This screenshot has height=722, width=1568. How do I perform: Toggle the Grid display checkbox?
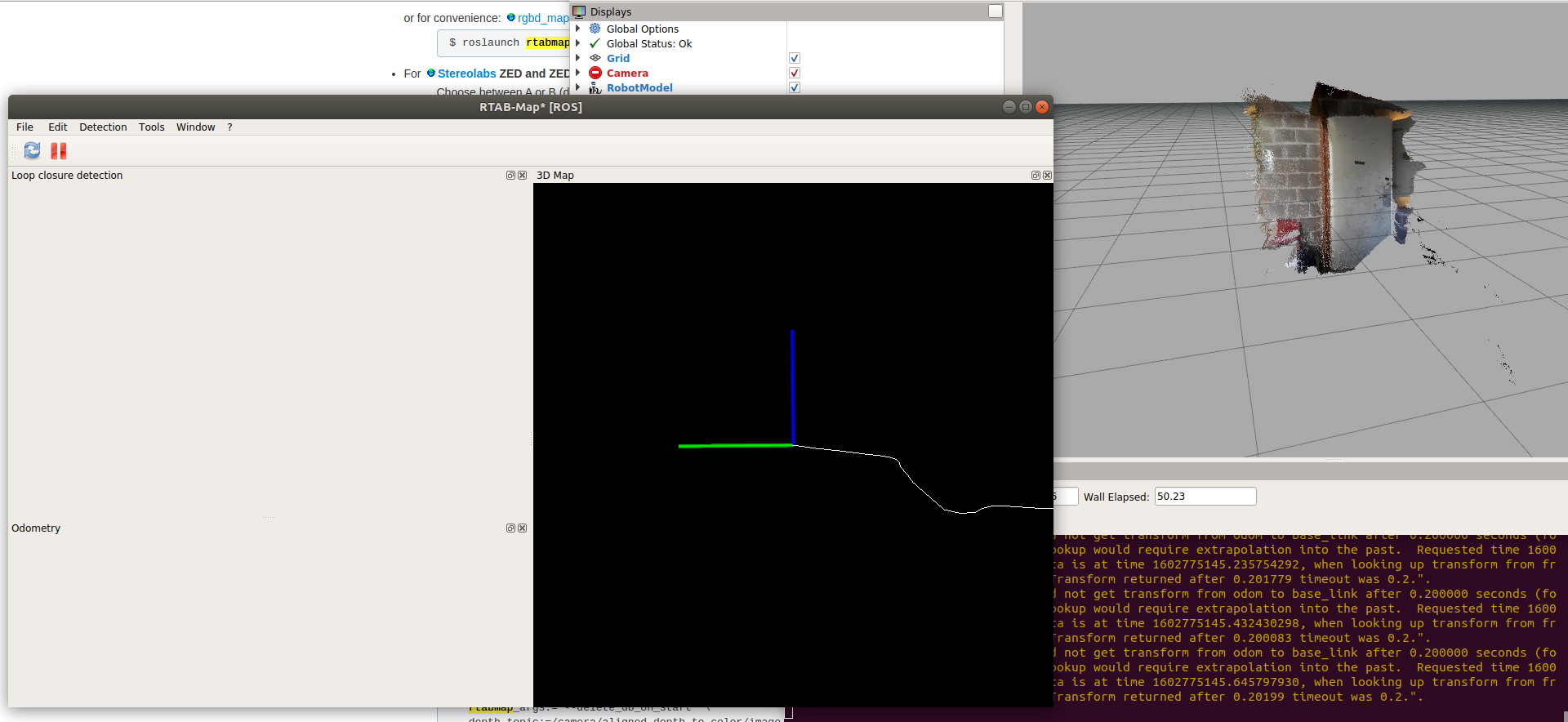[795, 58]
